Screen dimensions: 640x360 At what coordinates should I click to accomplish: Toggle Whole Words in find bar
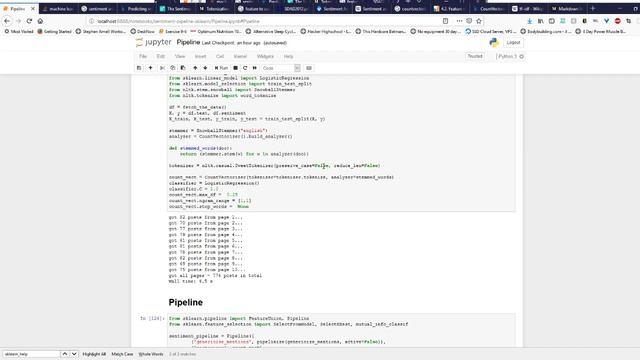pos(151,354)
